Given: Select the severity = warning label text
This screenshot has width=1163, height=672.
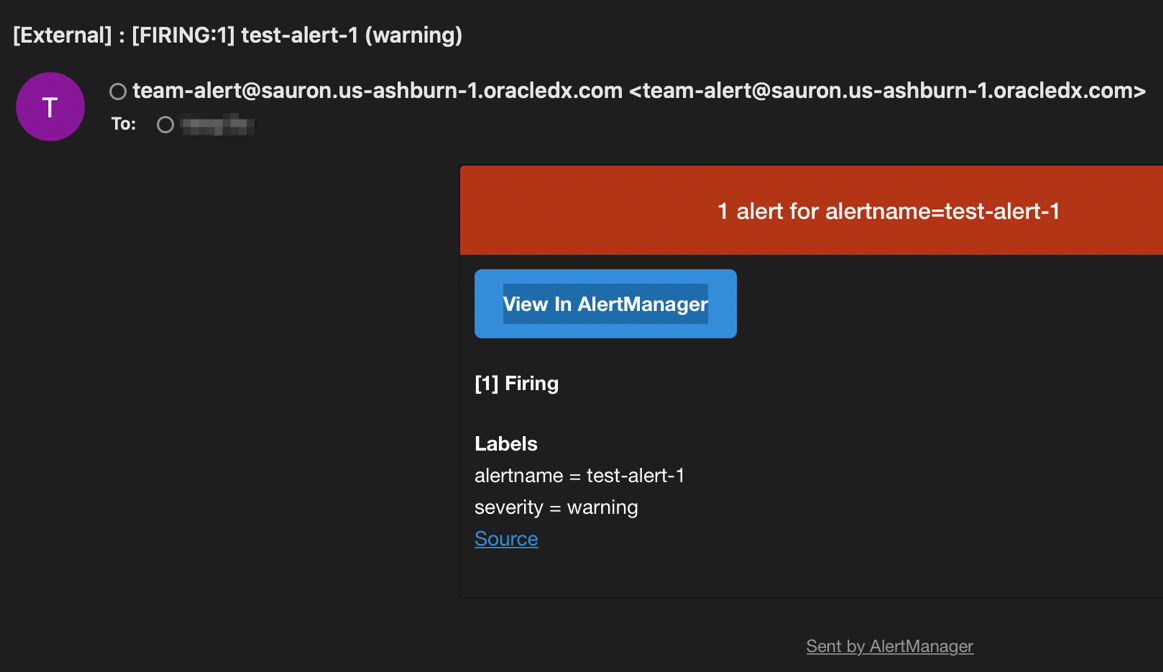Looking at the screenshot, I should pos(556,507).
